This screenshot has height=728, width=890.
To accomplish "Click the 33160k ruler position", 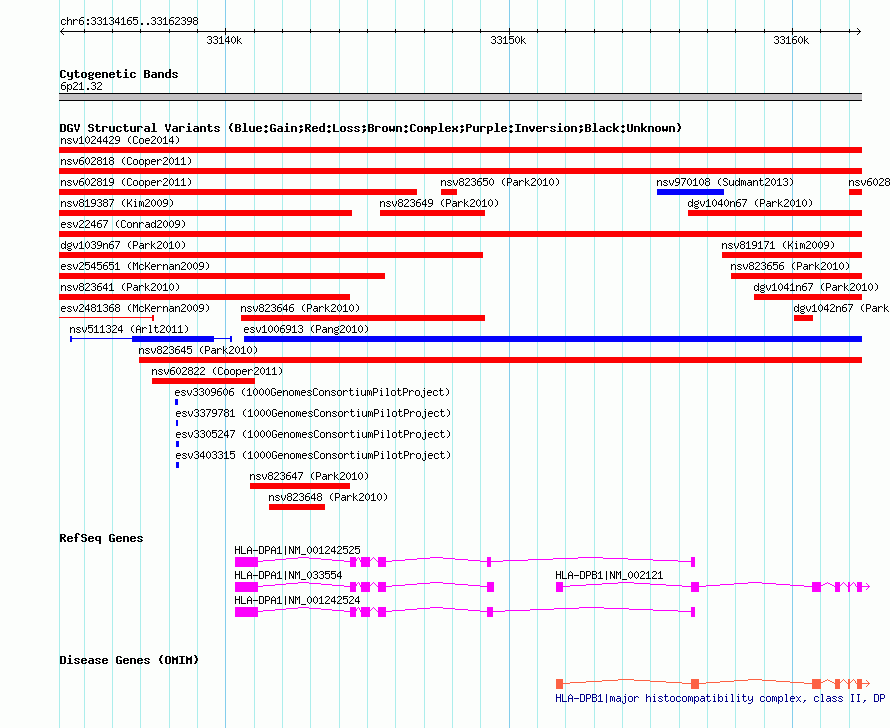I will (x=791, y=40).
